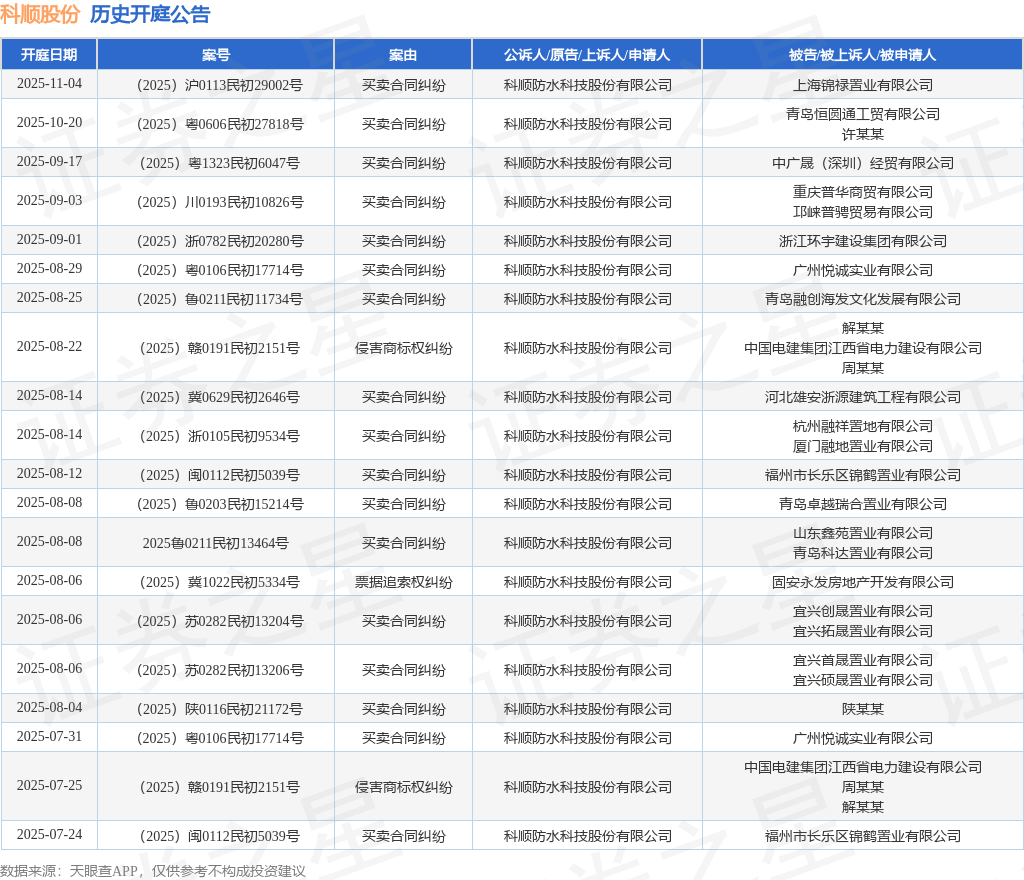
Task: Click defendant 宜兴首晟置业有限公司
Action: (863, 660)
